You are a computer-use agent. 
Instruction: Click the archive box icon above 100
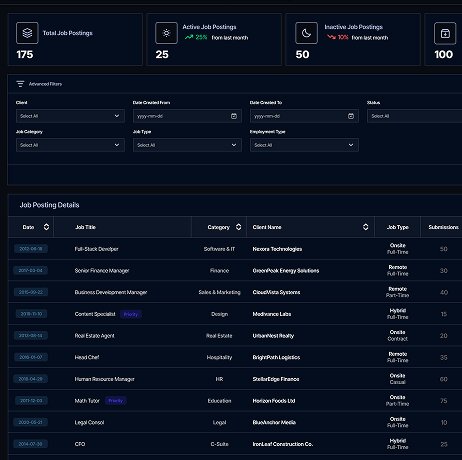coord(445,33)
